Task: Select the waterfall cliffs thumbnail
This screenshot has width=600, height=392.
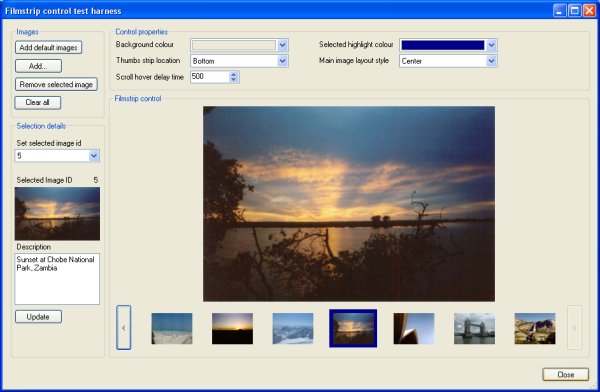Action: point(535,328)
